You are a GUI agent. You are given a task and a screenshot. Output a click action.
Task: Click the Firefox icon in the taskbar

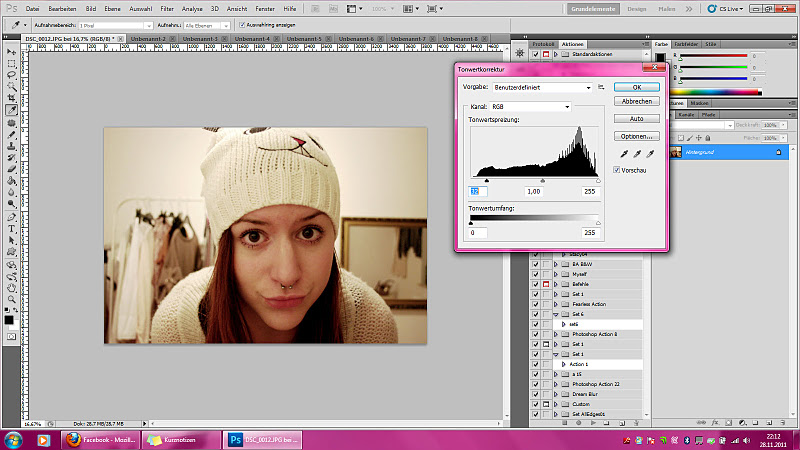(x=72, y=439)
